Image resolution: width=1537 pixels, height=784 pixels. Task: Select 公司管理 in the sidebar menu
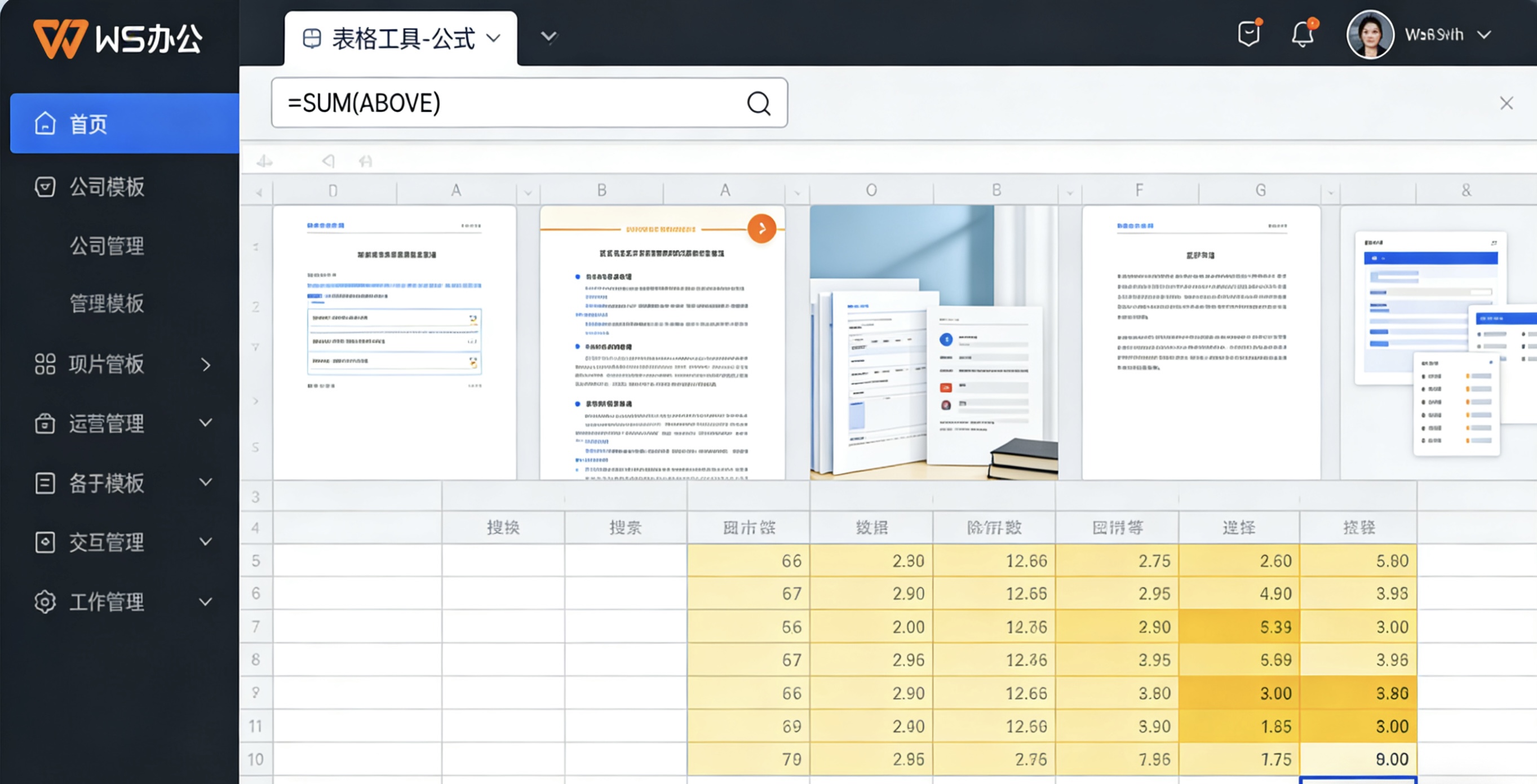tap(108, 245)
